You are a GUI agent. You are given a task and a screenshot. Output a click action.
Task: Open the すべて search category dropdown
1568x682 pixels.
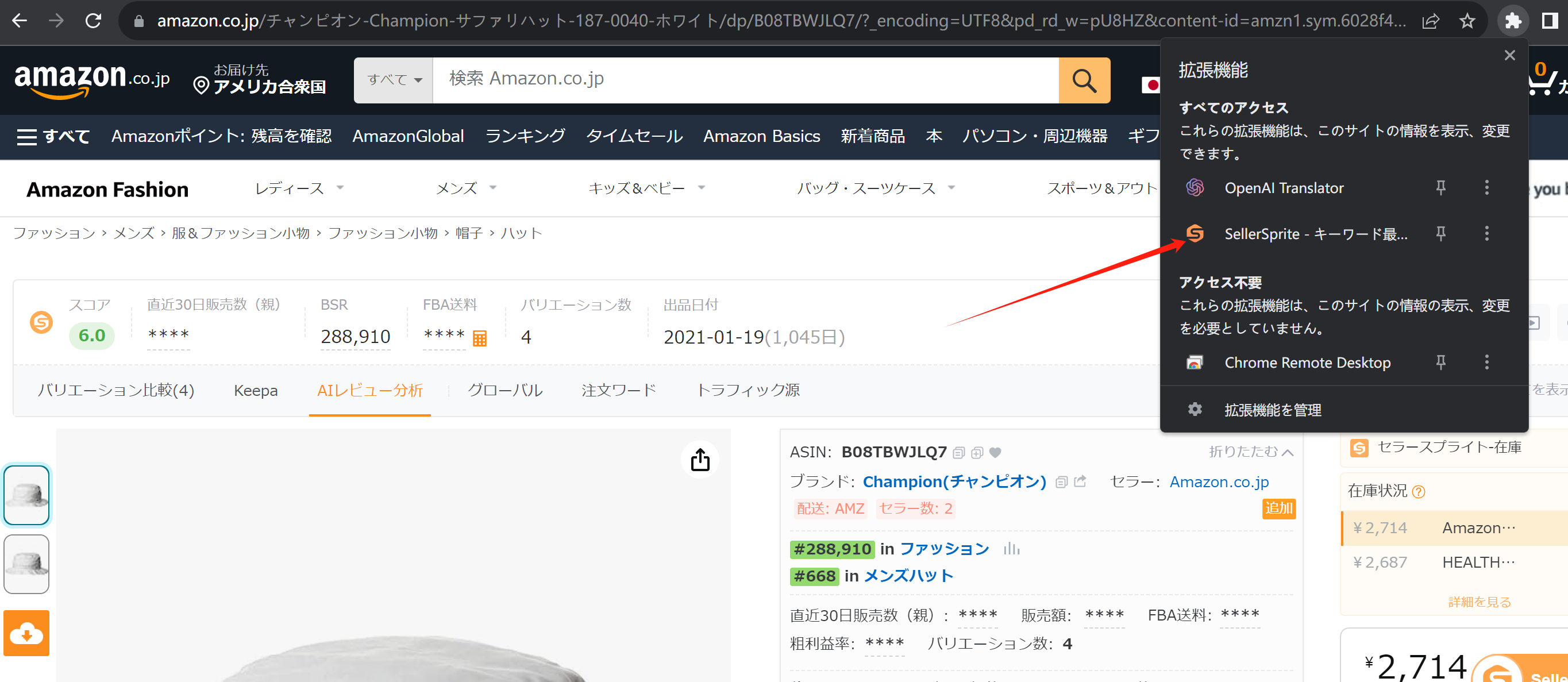tap(394, 80)
